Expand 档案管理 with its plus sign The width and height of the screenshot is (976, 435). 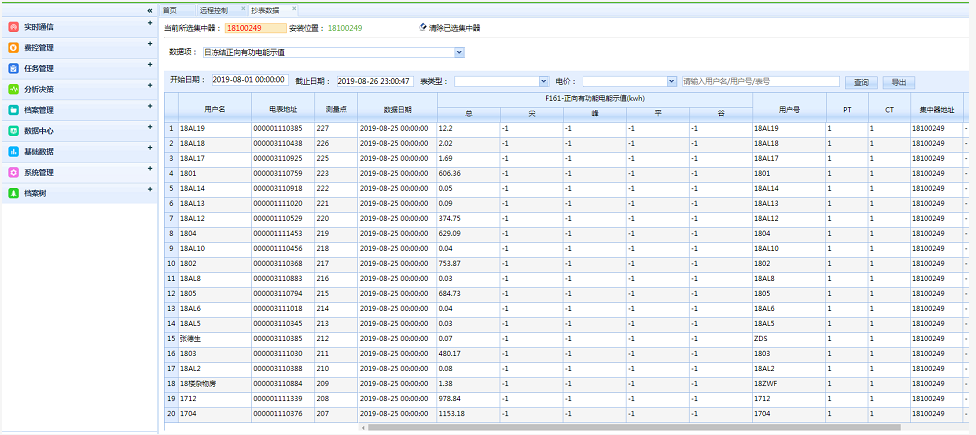150,106
